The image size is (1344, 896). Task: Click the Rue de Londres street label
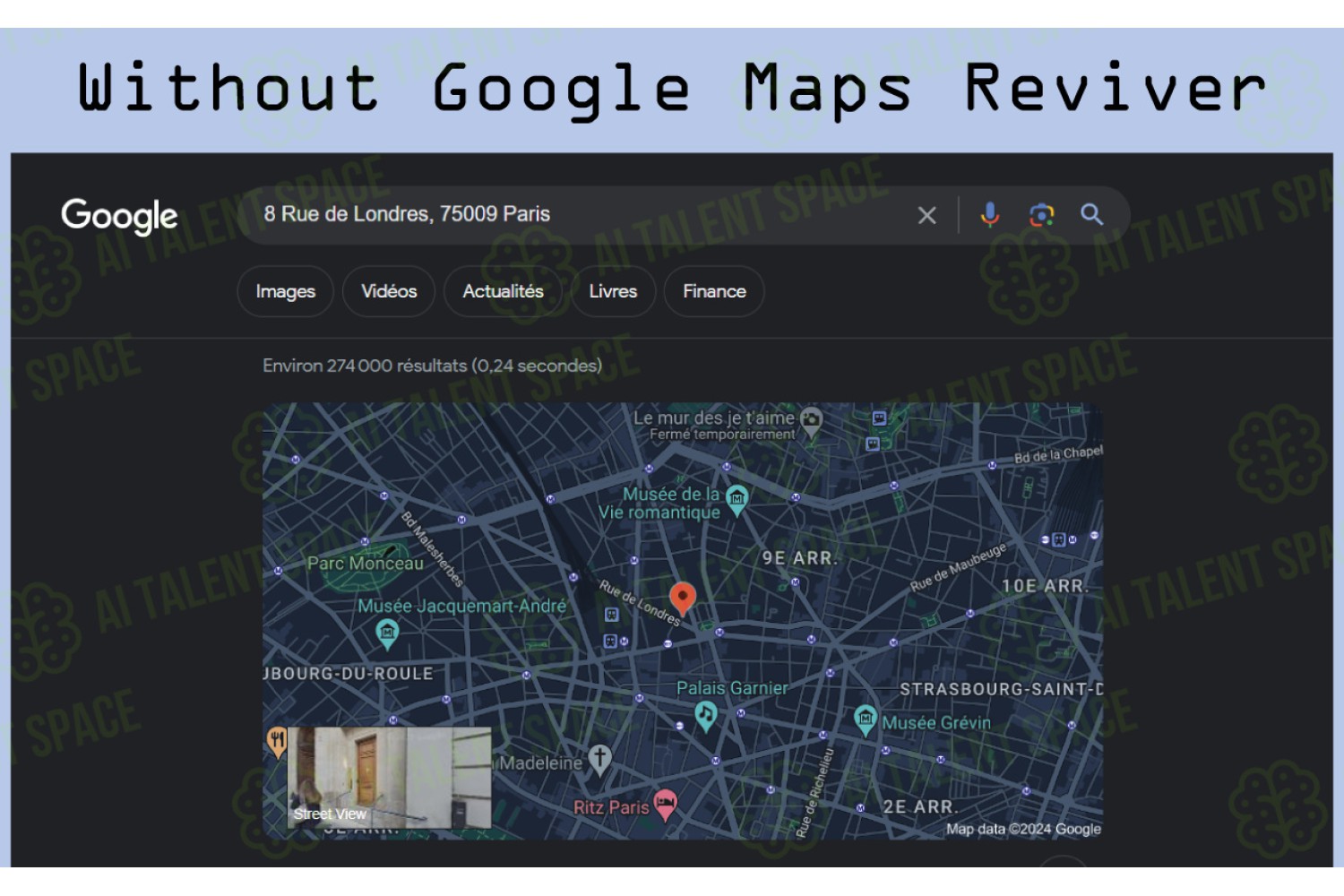click(640, 603)
